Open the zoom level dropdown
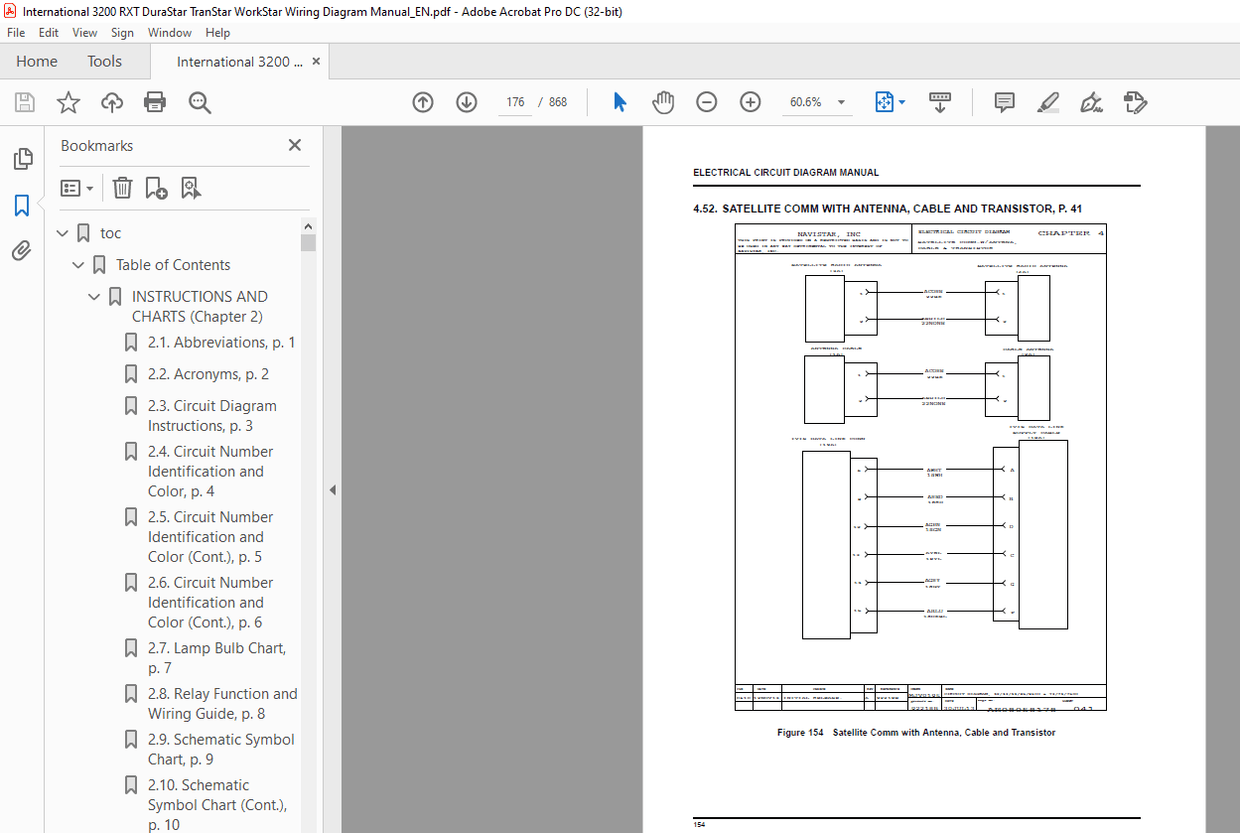The height and width of the screenshot is (833, 1240). click(x=841, y=102)
